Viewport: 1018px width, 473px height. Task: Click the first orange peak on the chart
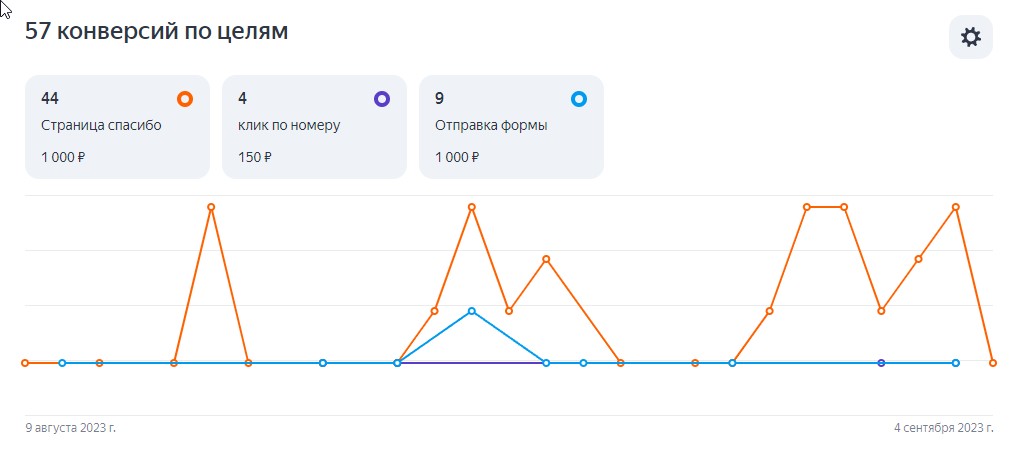pyautogui.click(x=211, y=207)
